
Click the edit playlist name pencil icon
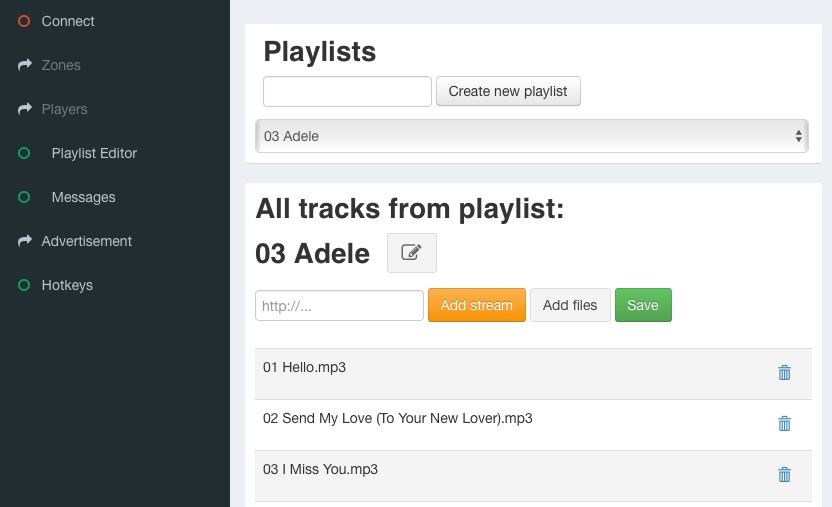coord(412,253)
